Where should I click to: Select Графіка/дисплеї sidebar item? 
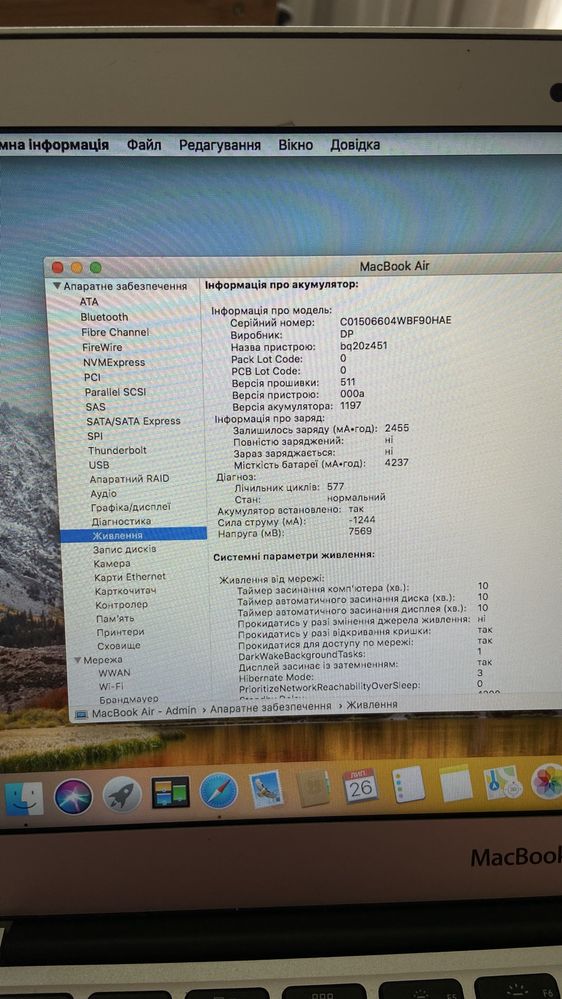[131, 507]
